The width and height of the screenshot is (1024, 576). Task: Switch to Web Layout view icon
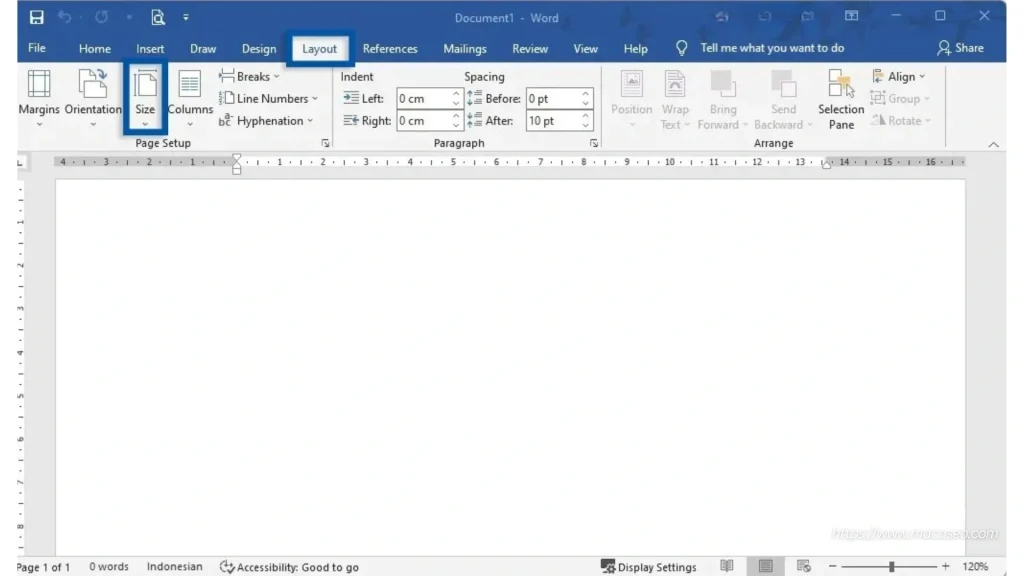coord(804,566)
